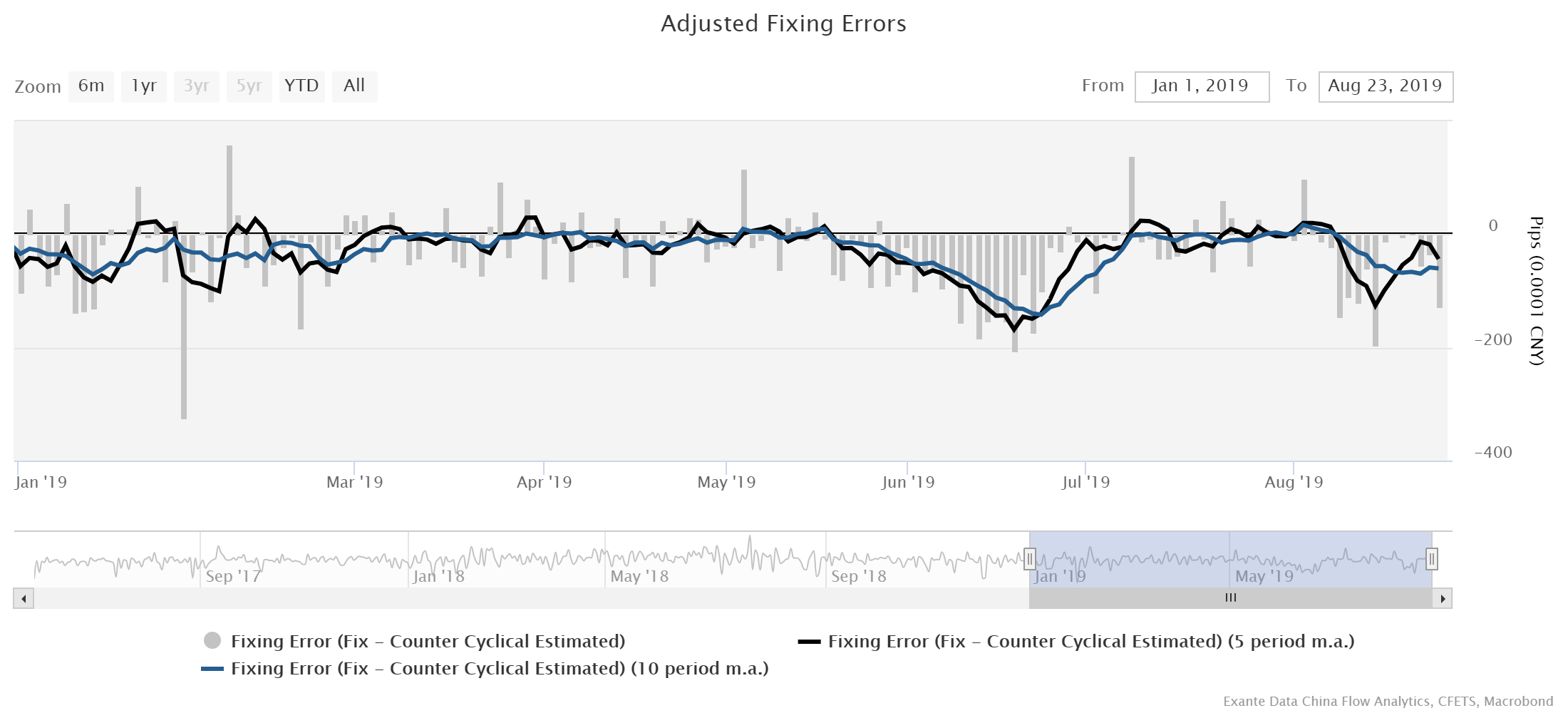Select the 1yr zoom range
1568x713 pixels.
tap(143, 86)
